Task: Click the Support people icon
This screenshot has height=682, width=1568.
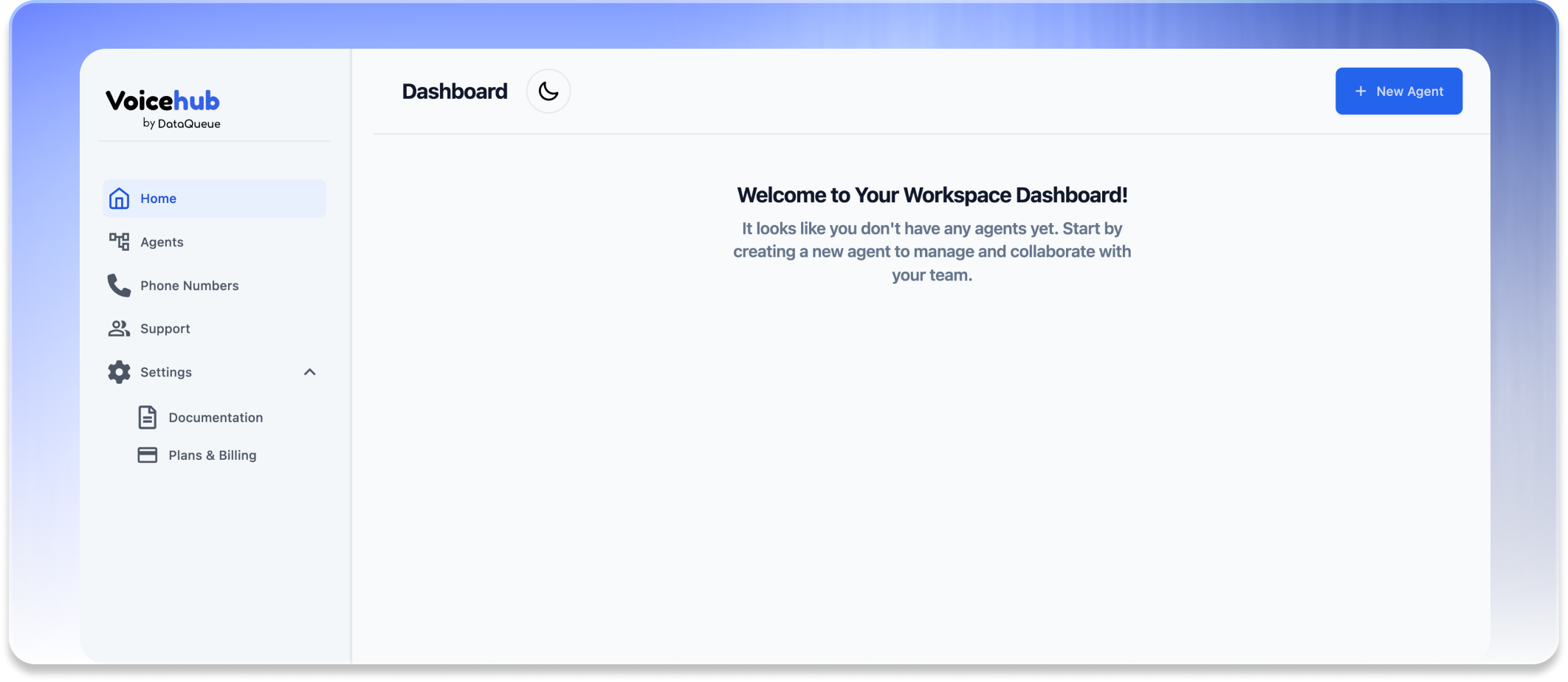Action: click(x=119, y=328)
